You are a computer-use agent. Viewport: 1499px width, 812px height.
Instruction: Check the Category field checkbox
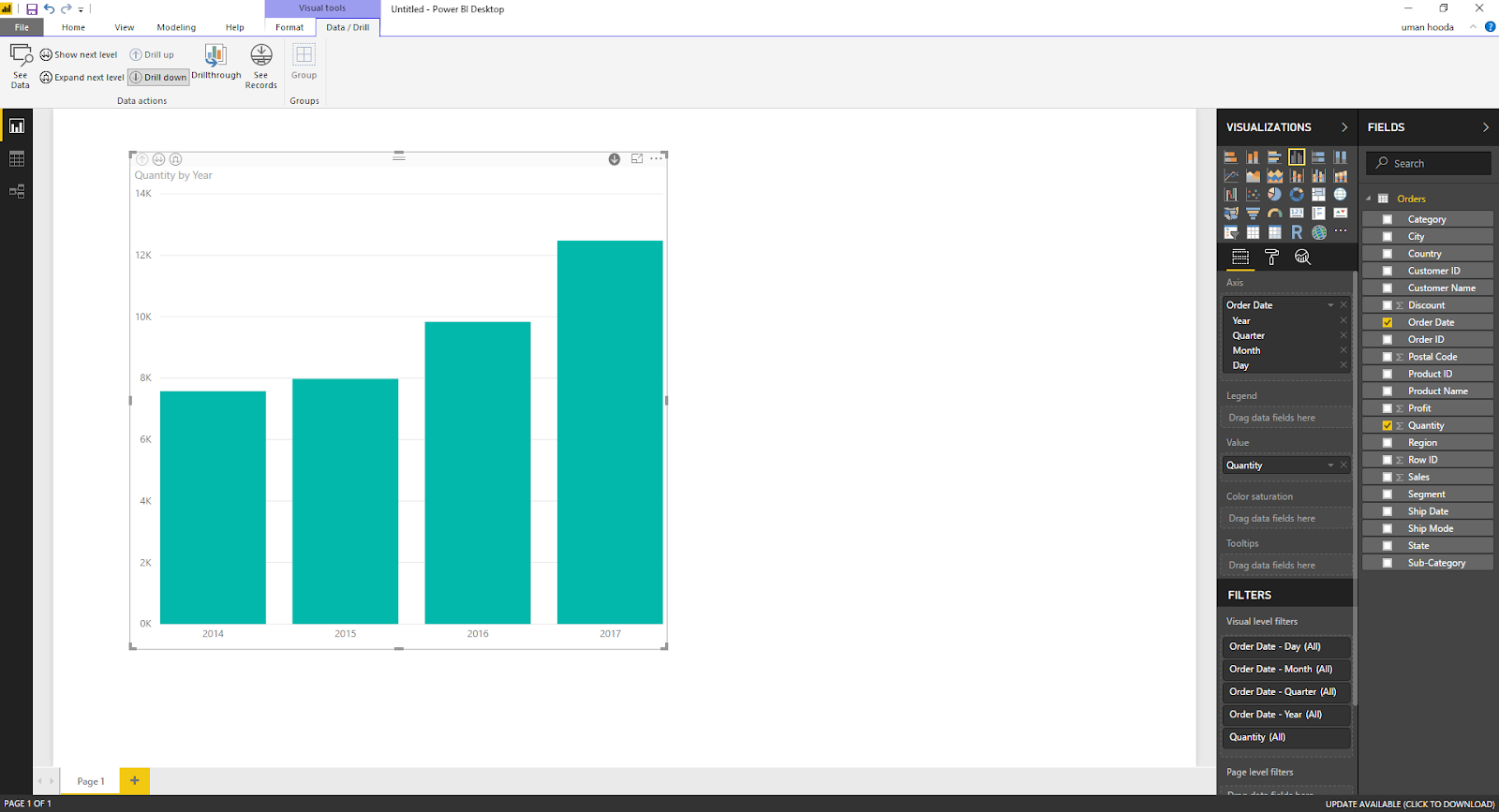coord(1388,219)
